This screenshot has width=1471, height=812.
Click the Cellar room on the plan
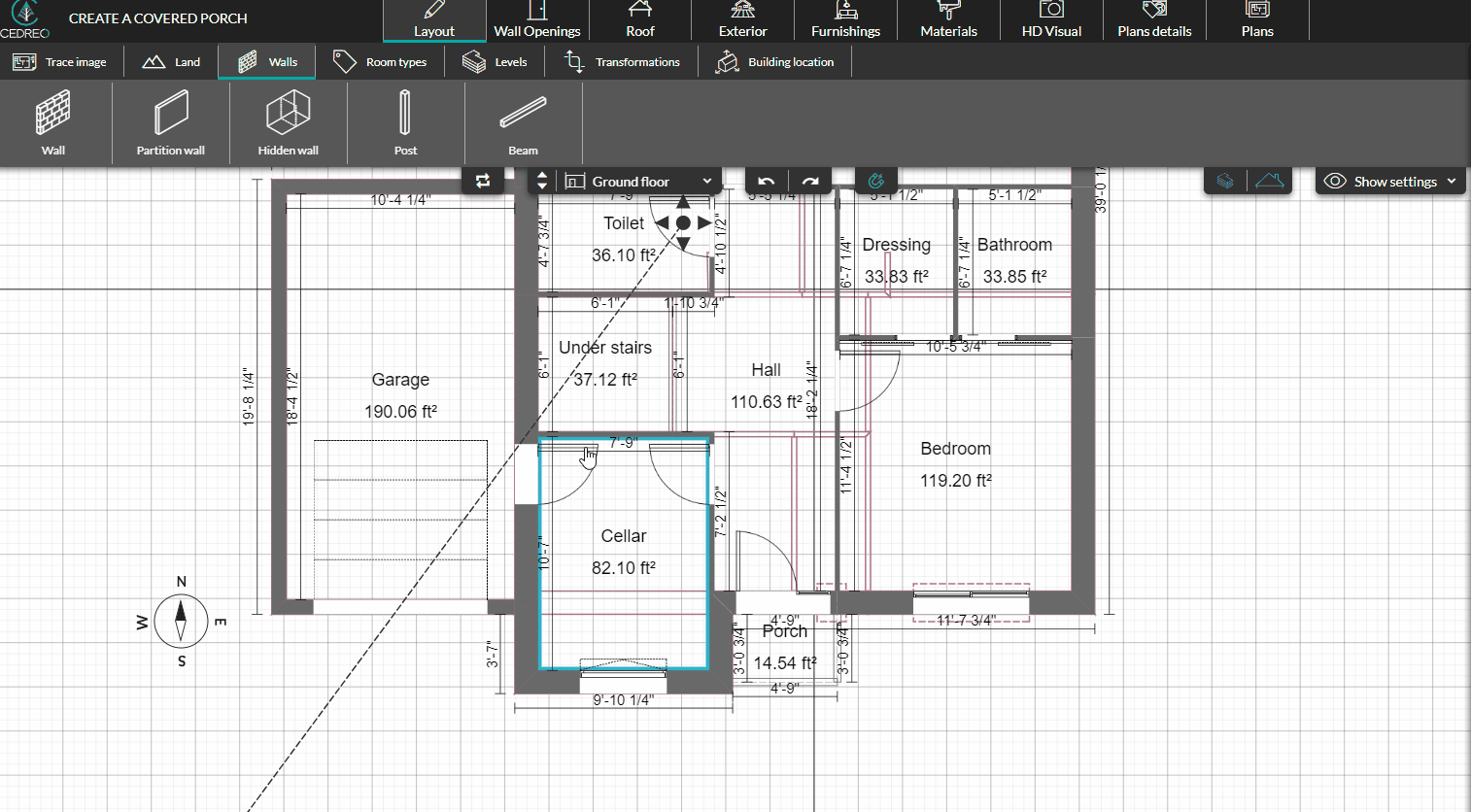click(x=623, y=535)
